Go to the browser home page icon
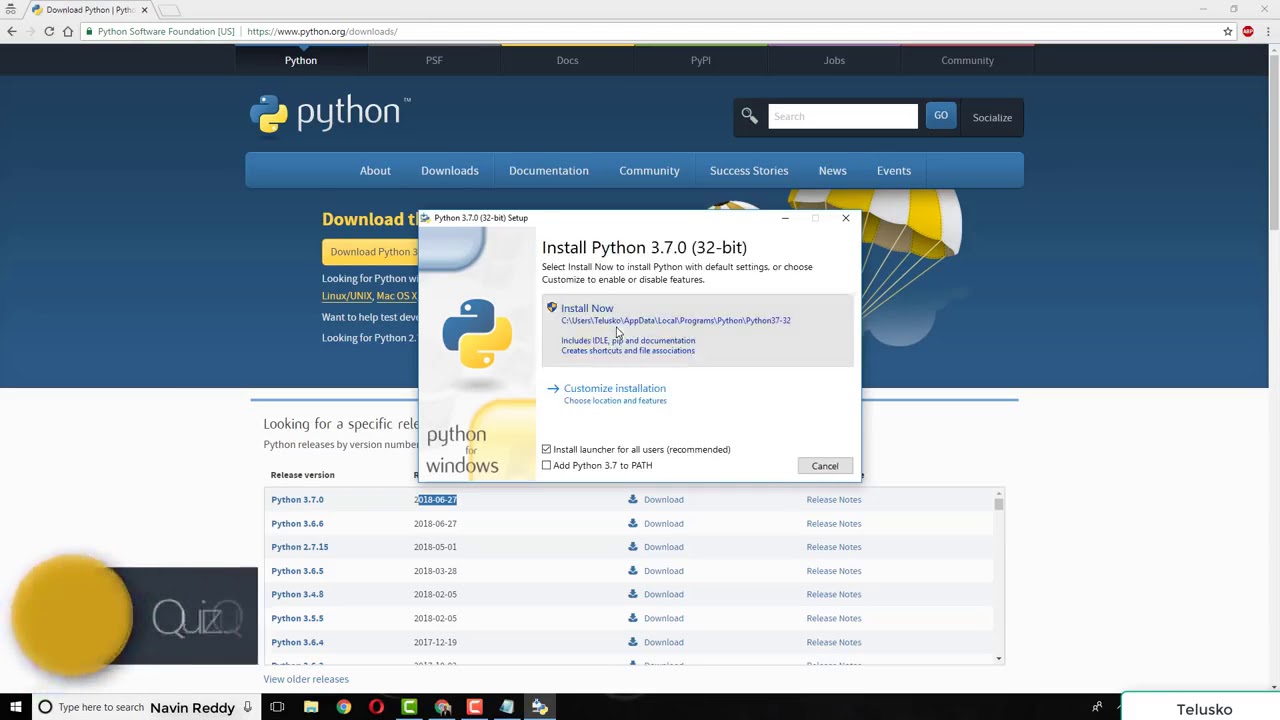Screen dimensions: 1280x720 click(x=68, y=31)
